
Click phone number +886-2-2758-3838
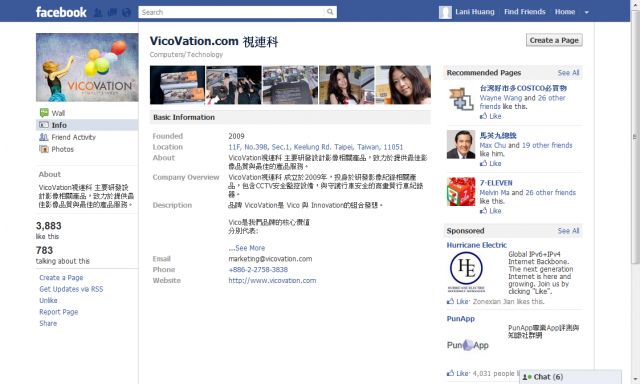click(258, 270)
